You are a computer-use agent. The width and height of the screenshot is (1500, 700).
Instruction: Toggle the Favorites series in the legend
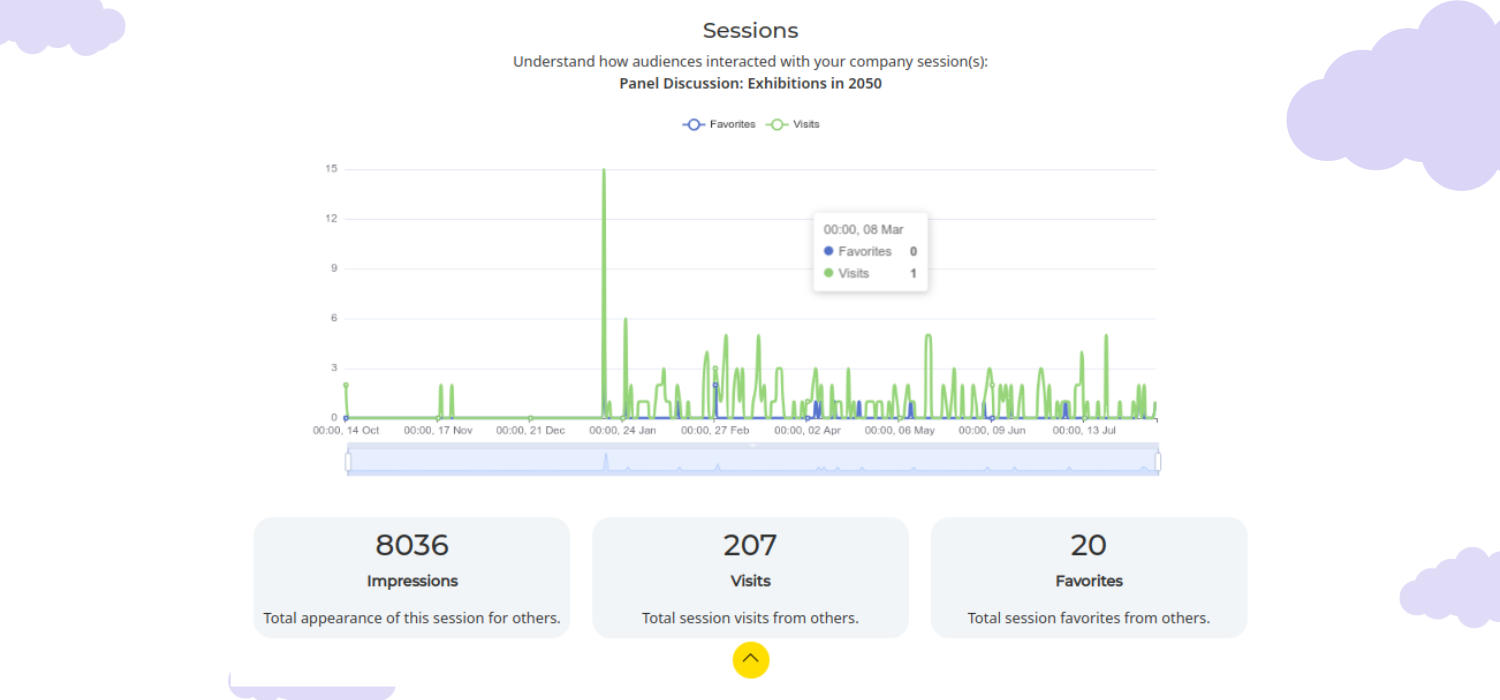click(731, 124)
